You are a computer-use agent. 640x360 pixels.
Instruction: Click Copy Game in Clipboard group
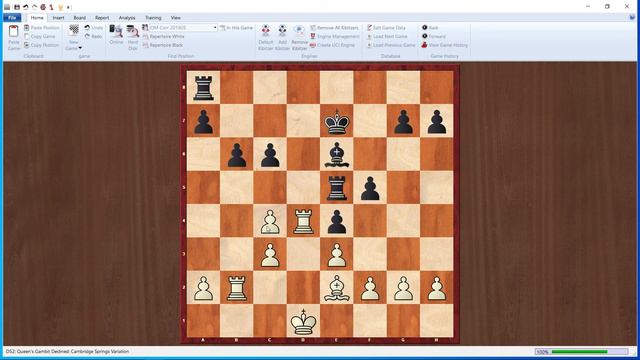[39, 36]
